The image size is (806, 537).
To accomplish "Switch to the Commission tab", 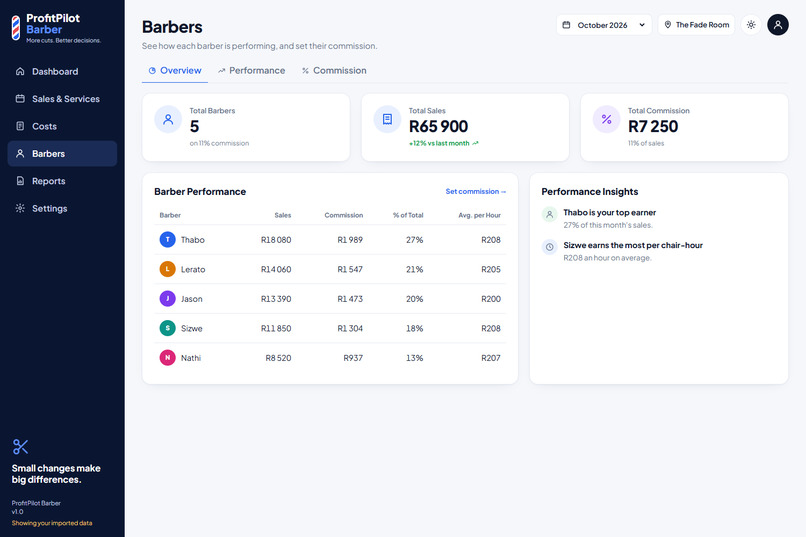I will [x=334, y=70].
